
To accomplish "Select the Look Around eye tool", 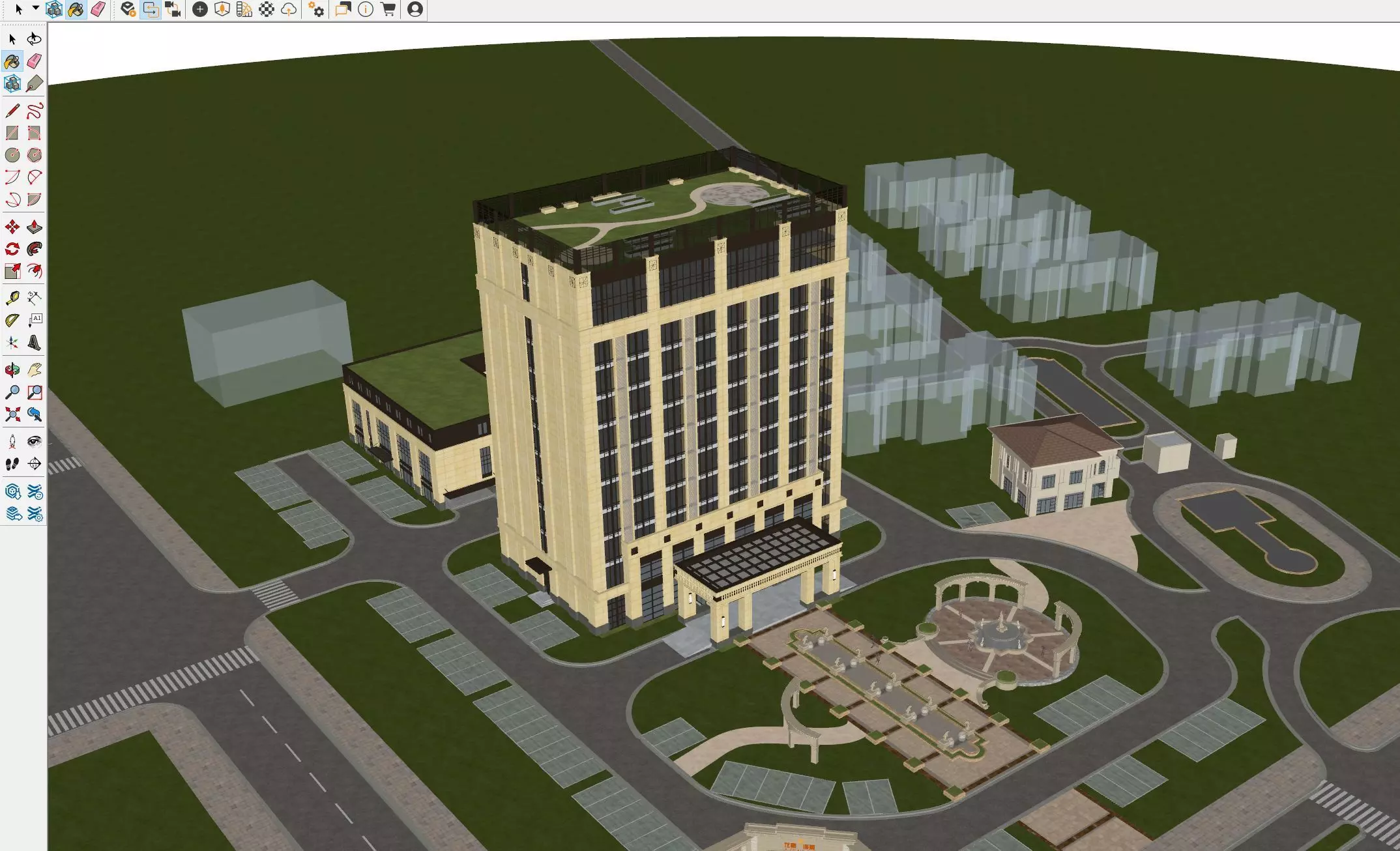I will (35, 442).
